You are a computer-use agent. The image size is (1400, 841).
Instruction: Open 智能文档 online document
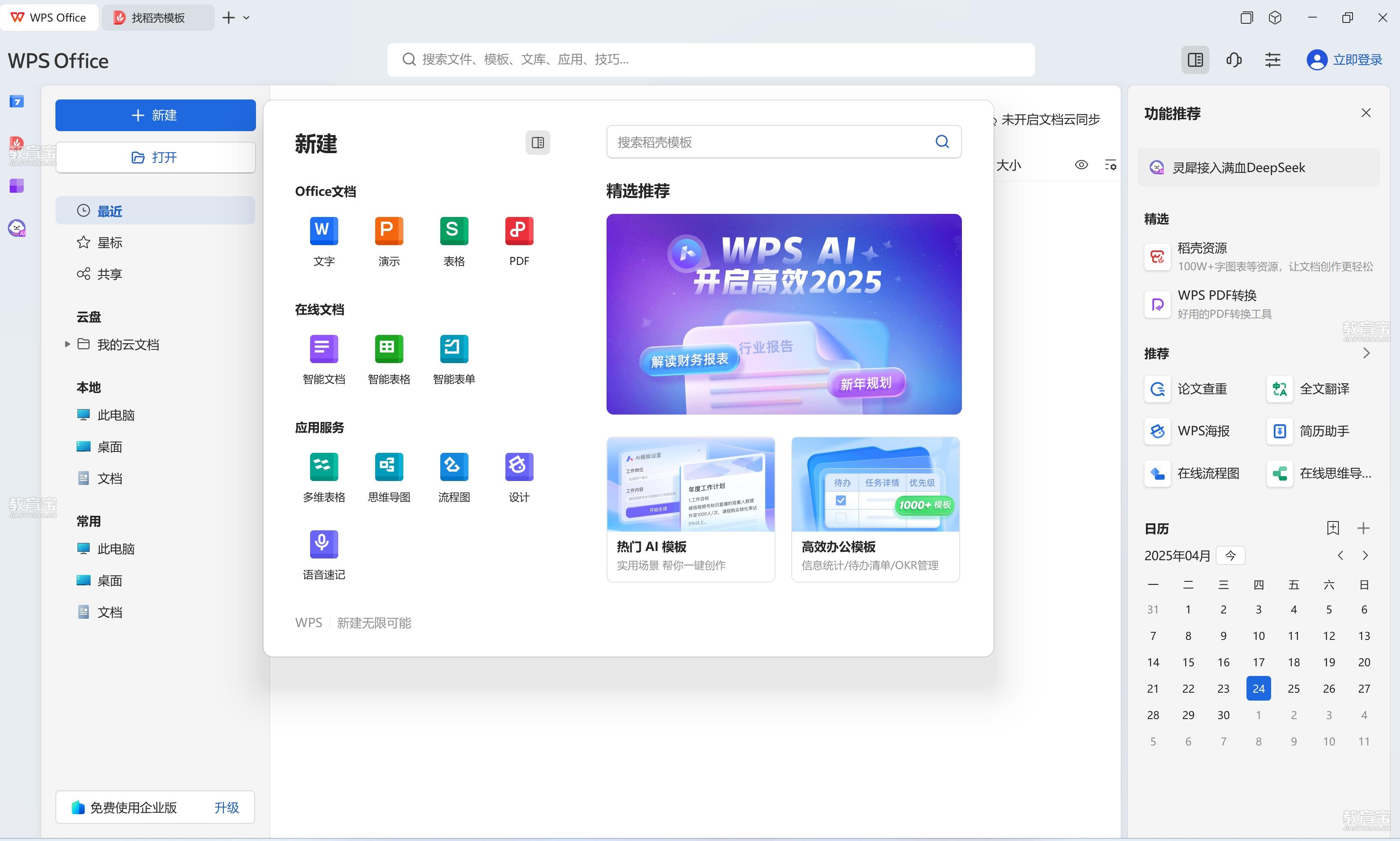coord(323,359)
